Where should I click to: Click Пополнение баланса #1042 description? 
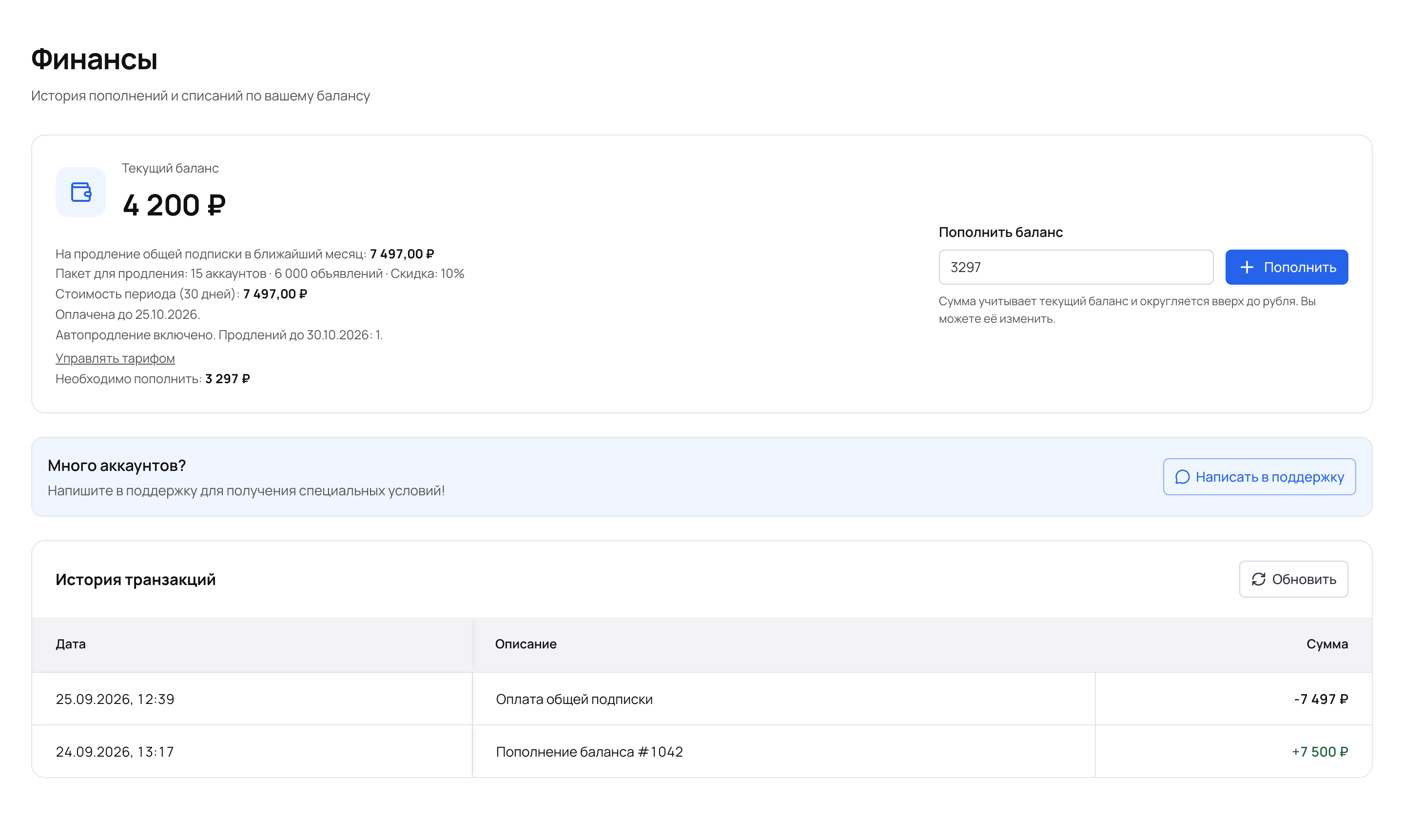[x=589, y=752]
